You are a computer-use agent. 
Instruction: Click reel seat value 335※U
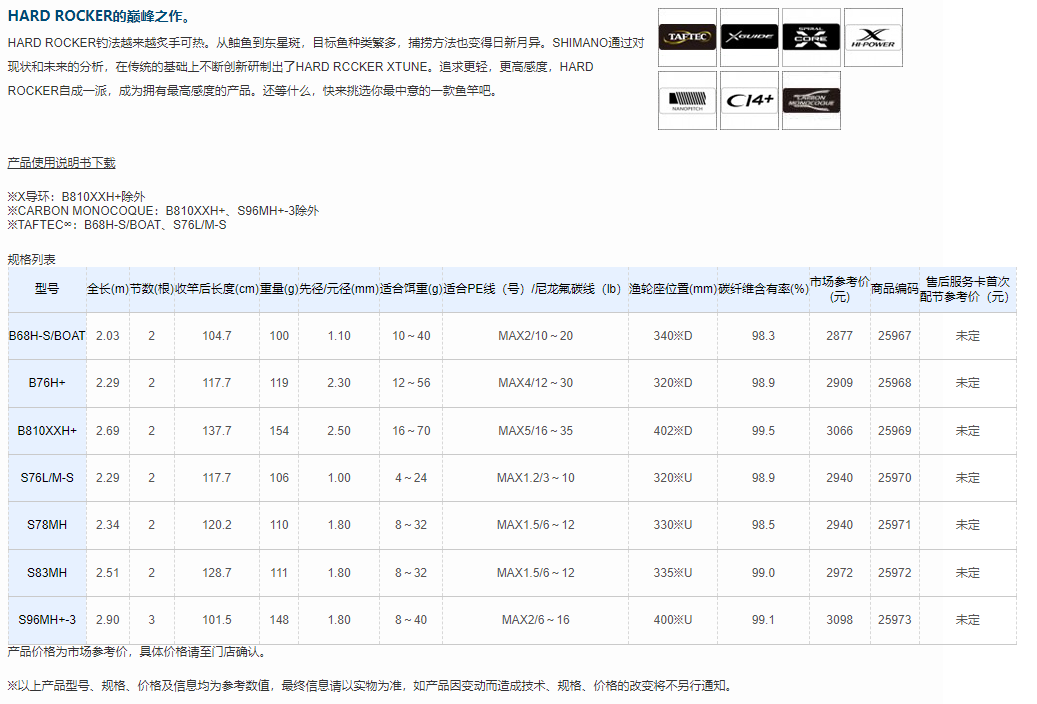coord(673,572)
